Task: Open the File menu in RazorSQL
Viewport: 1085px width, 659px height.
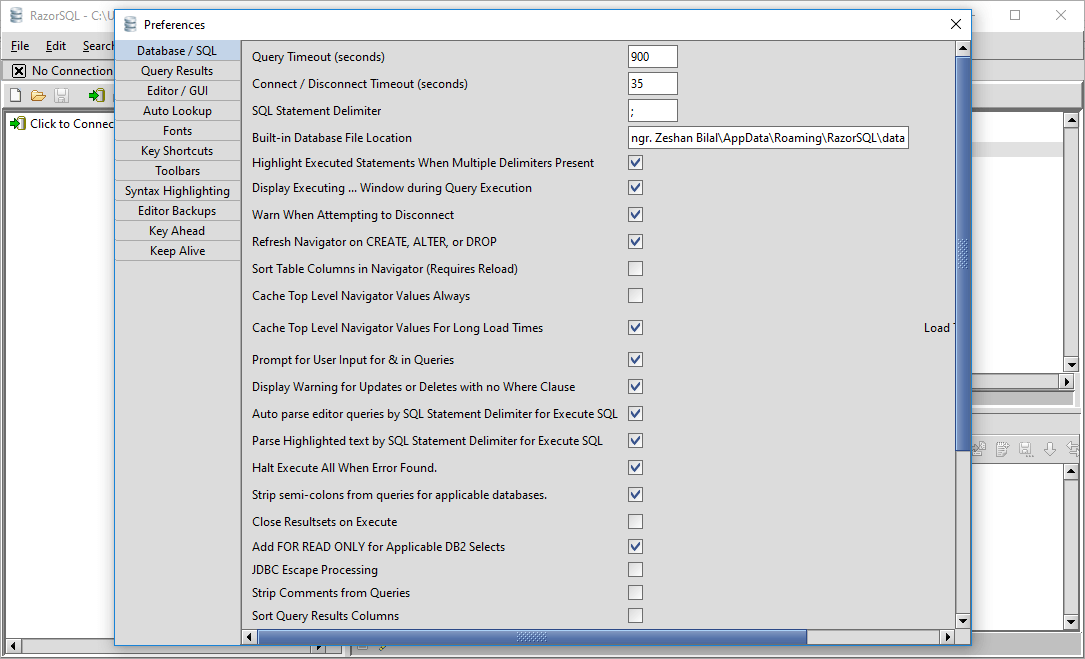Action: point(20,46)
